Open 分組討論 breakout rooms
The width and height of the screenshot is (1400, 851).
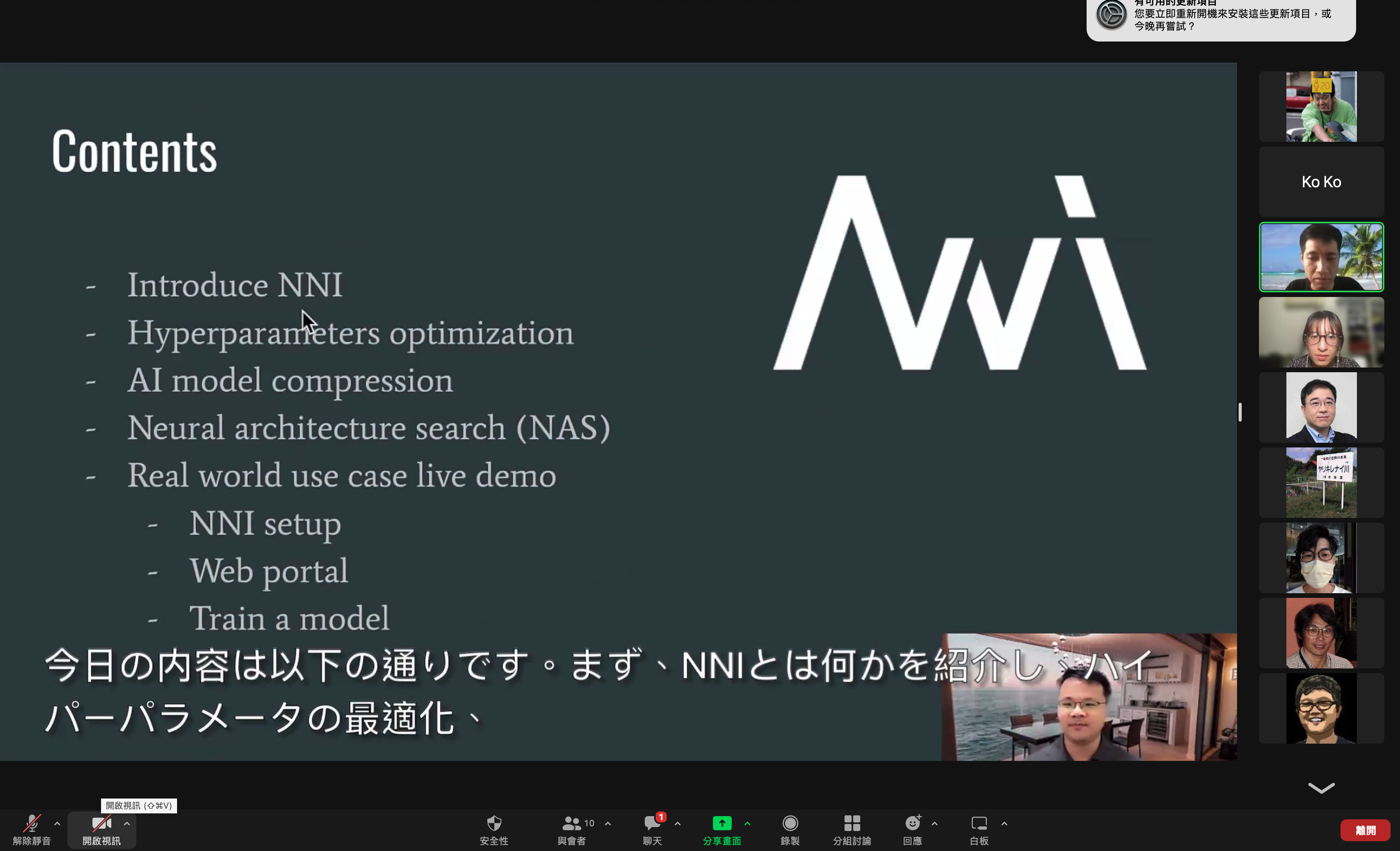click(852, 830)
